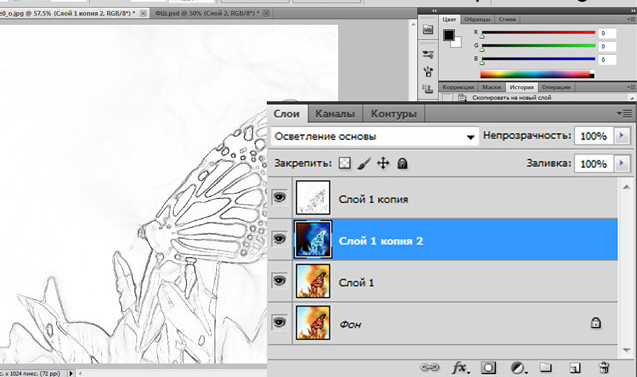637x377 pixels.
Task: Click the Заливка 100% field
Action: click(x=594, y=163)
